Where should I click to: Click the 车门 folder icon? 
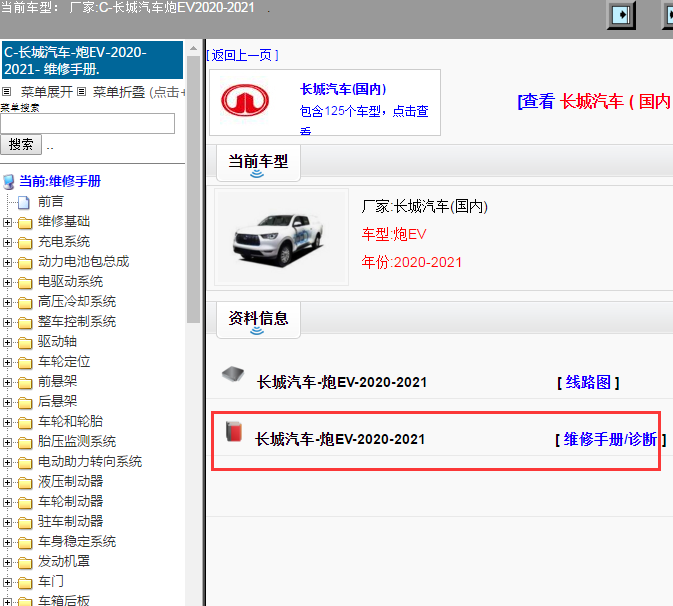pyautogui.click(x=25, y=583)
